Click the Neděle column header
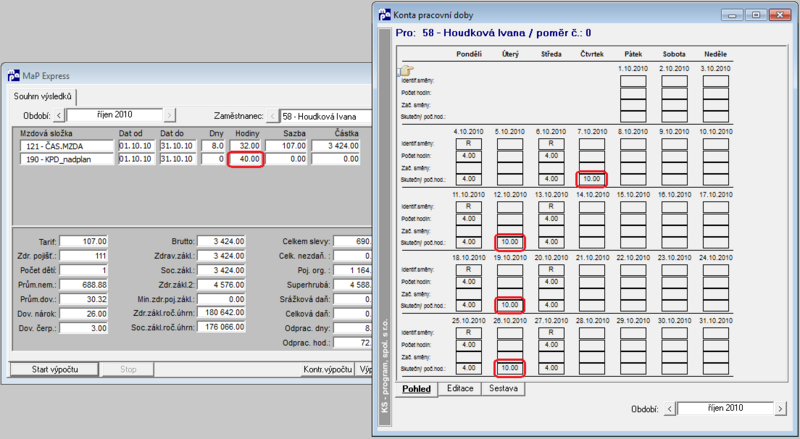Viewport: 800px width, 439px height. [715, 54]
